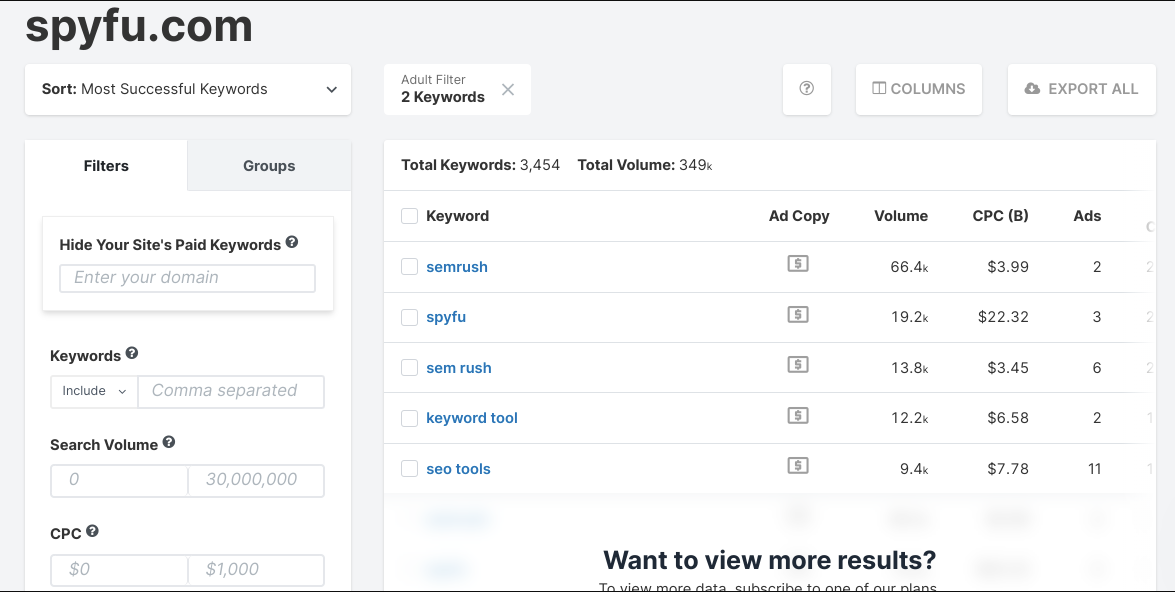Remove the Adult Filter with its X icon

[508, 89]
